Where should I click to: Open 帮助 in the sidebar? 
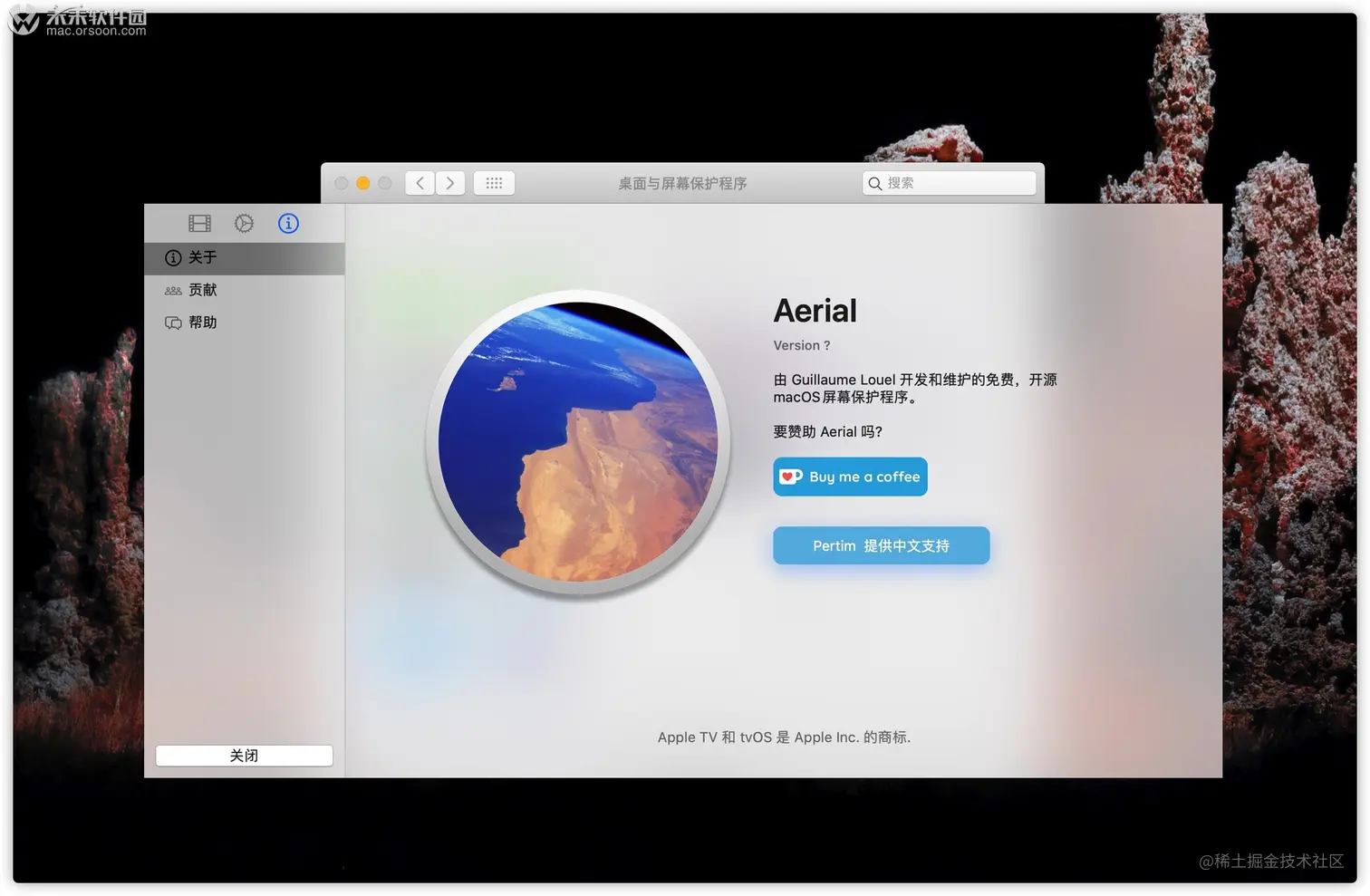[x=245, y=323]
